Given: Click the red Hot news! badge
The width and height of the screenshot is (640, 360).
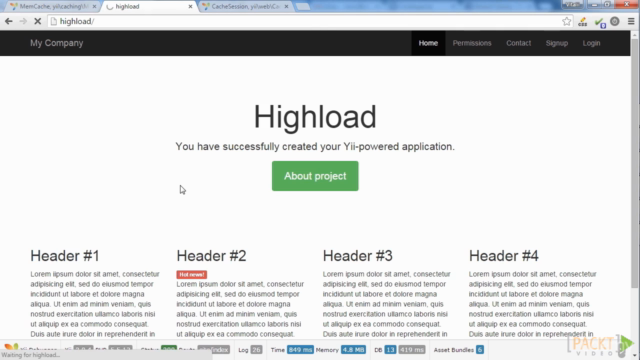Looking at the screenshot, I should coord(191,275).
